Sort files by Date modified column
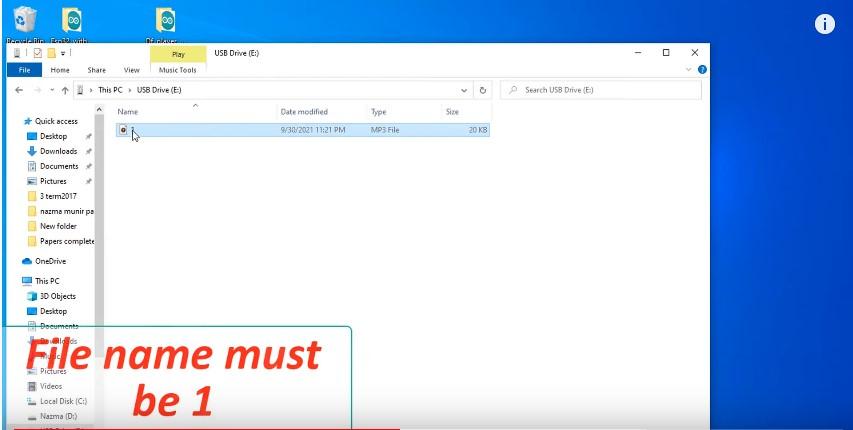This screenshot has height=430, width=853. (304, 112)
